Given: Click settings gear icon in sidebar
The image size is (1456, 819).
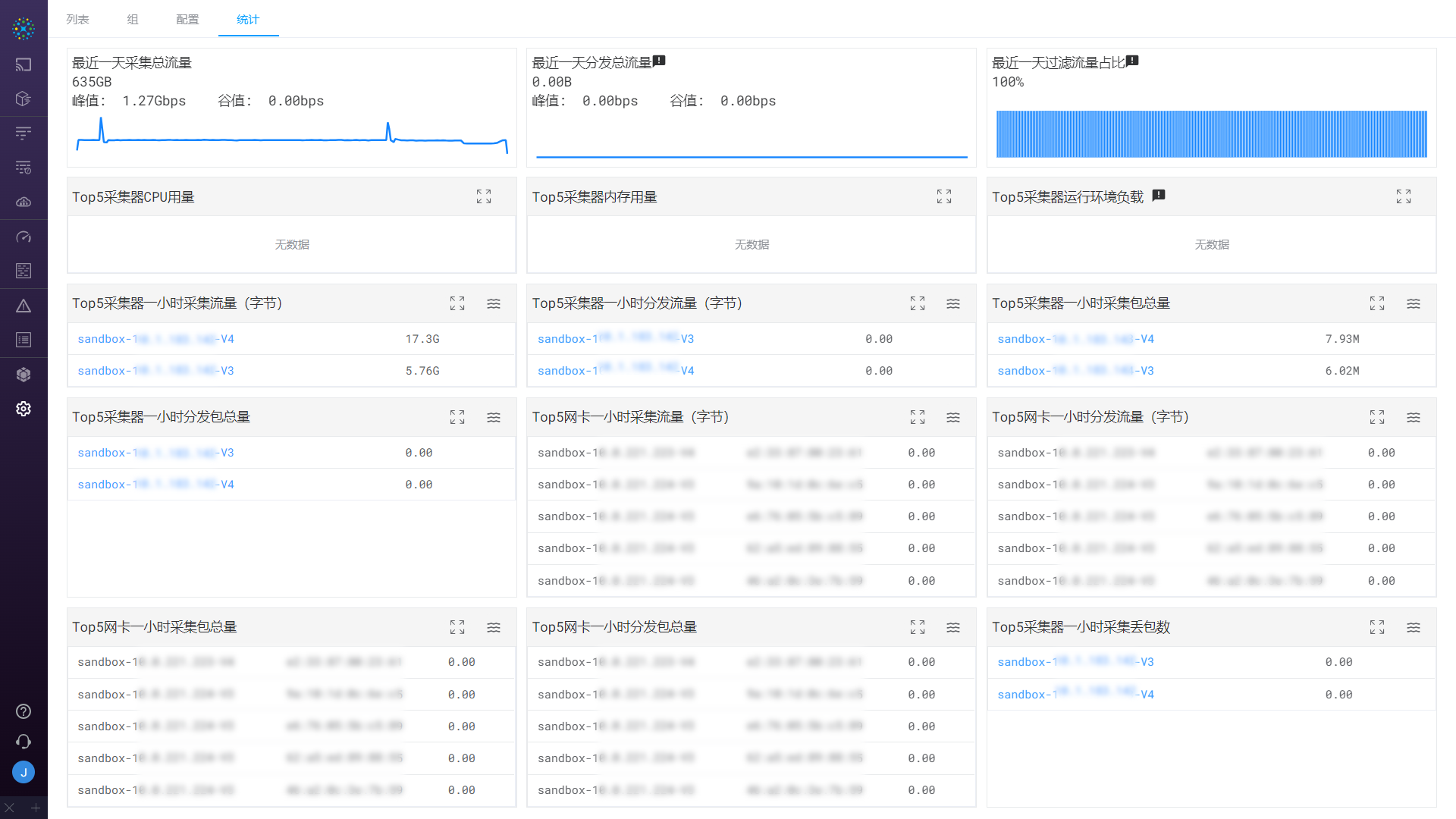Looking at the screenshot, I should click(x=24, y=409).
